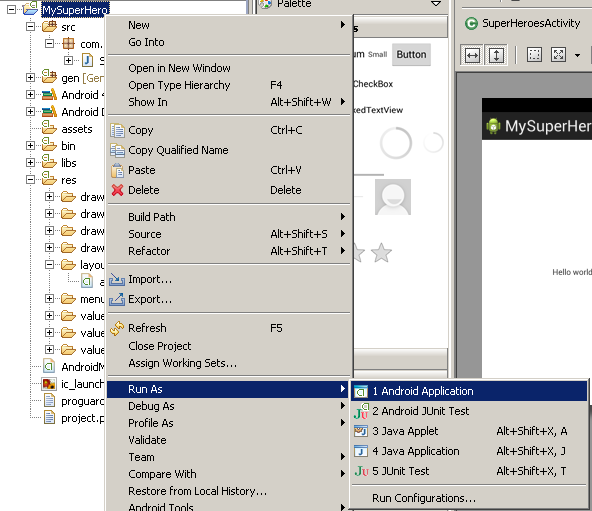Open the Build Path submenu
This screenshot has height=511, width=592.
[229, 217]
